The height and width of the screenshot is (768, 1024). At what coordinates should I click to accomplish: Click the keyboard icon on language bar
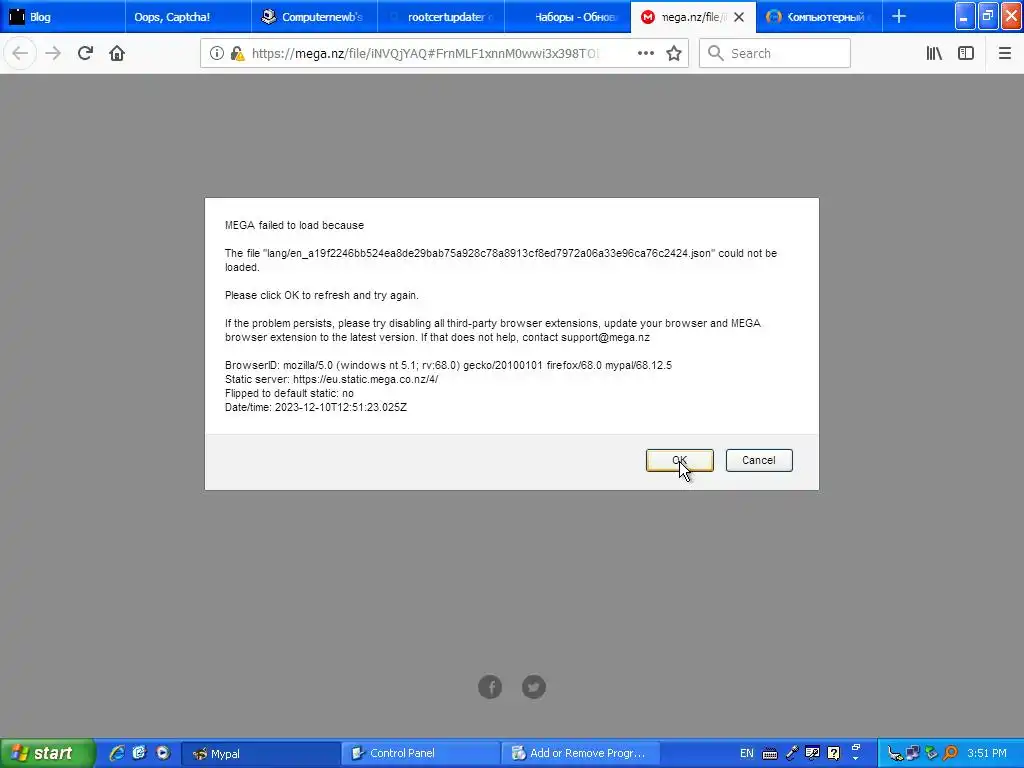[770, 754]
